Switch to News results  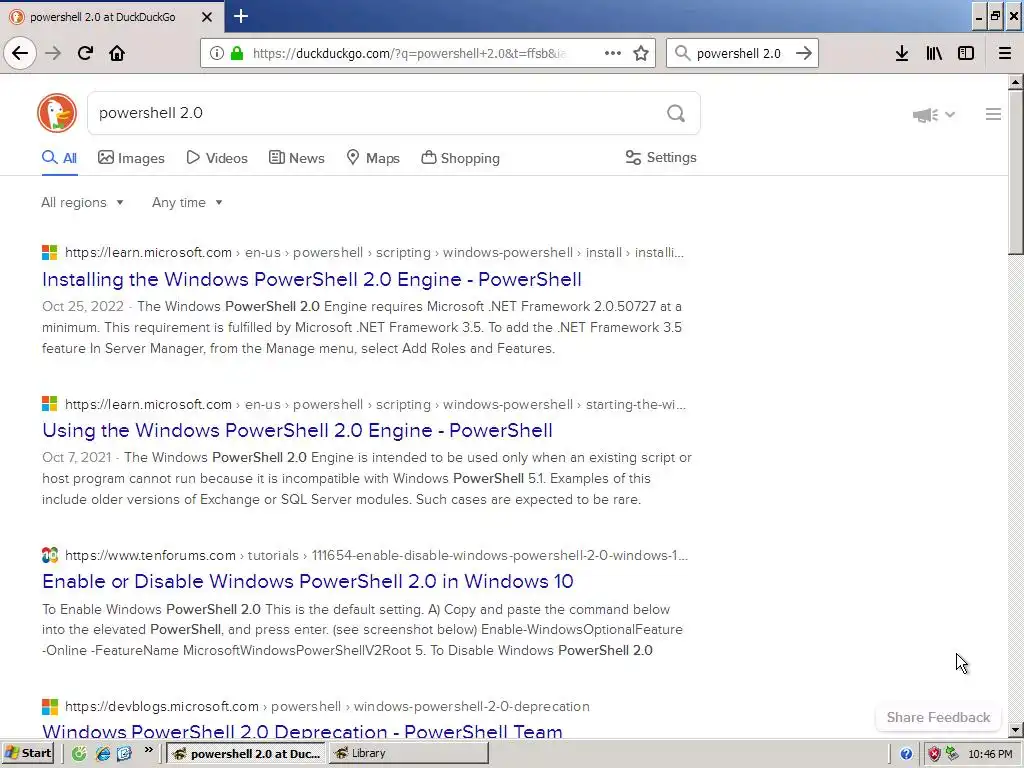tap(296, 158)
